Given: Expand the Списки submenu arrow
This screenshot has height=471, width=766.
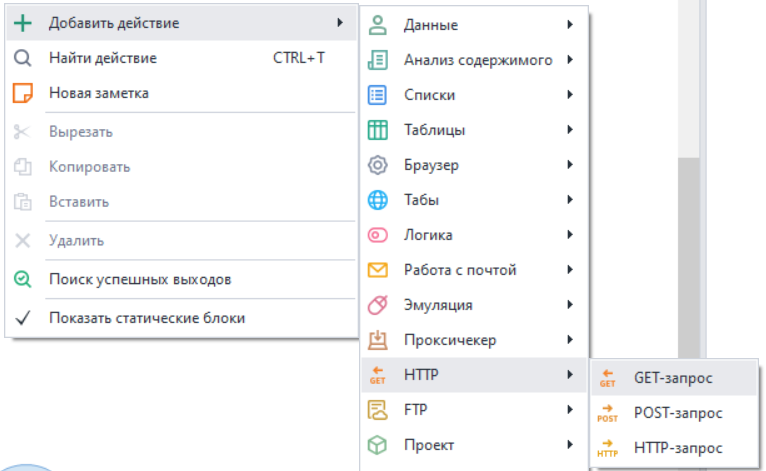Looking at the screenshot, I should [569, 95].
